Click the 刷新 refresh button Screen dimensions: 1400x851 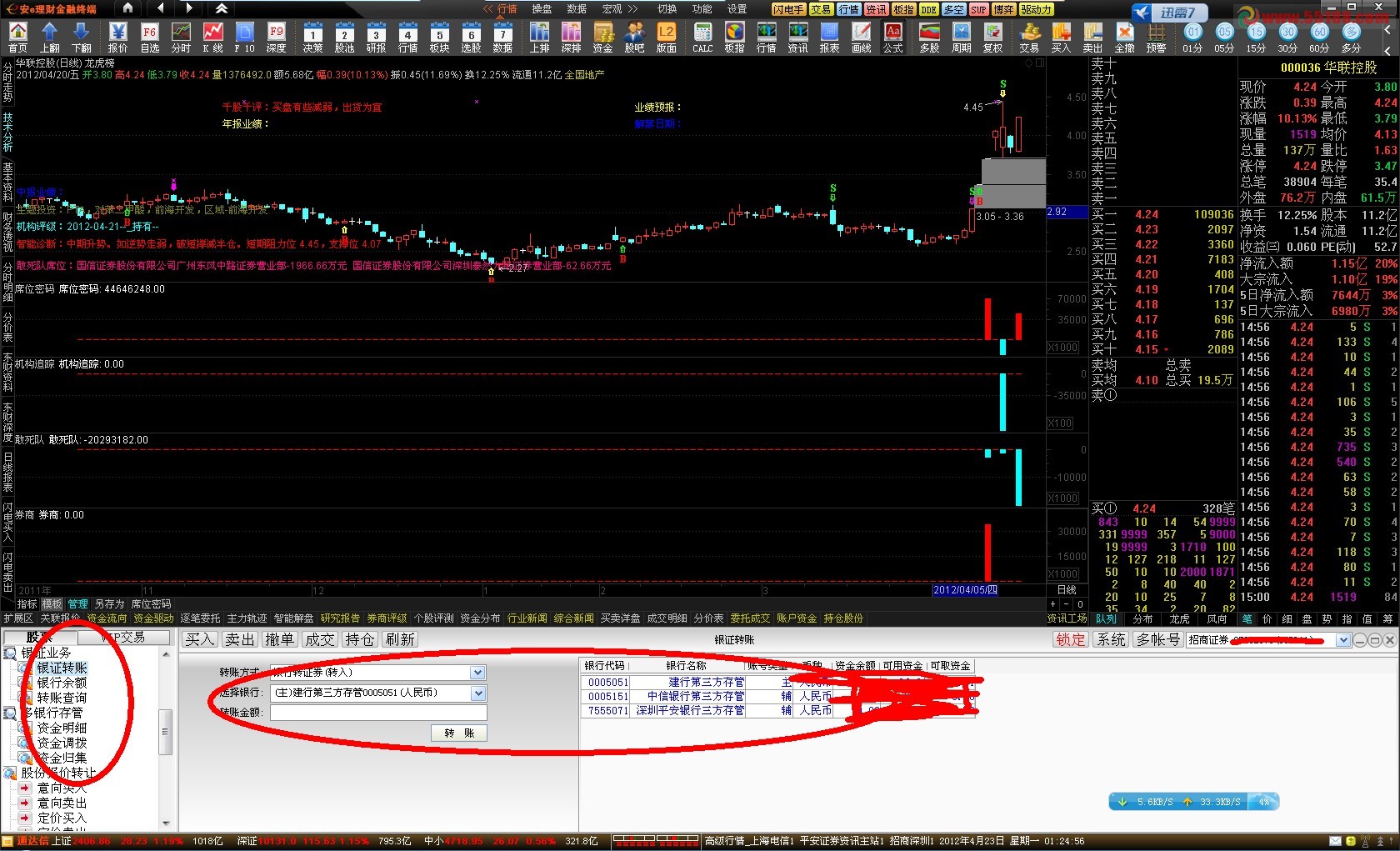tap(399, 639)
